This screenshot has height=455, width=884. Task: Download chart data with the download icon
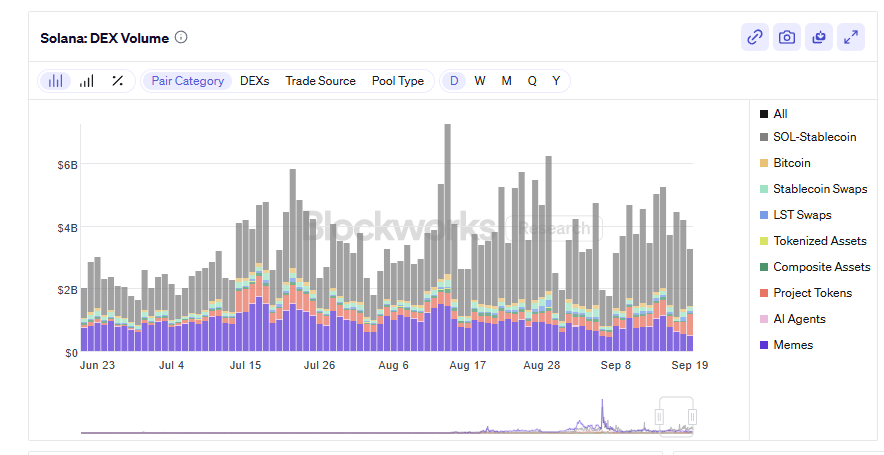(819, 38)
